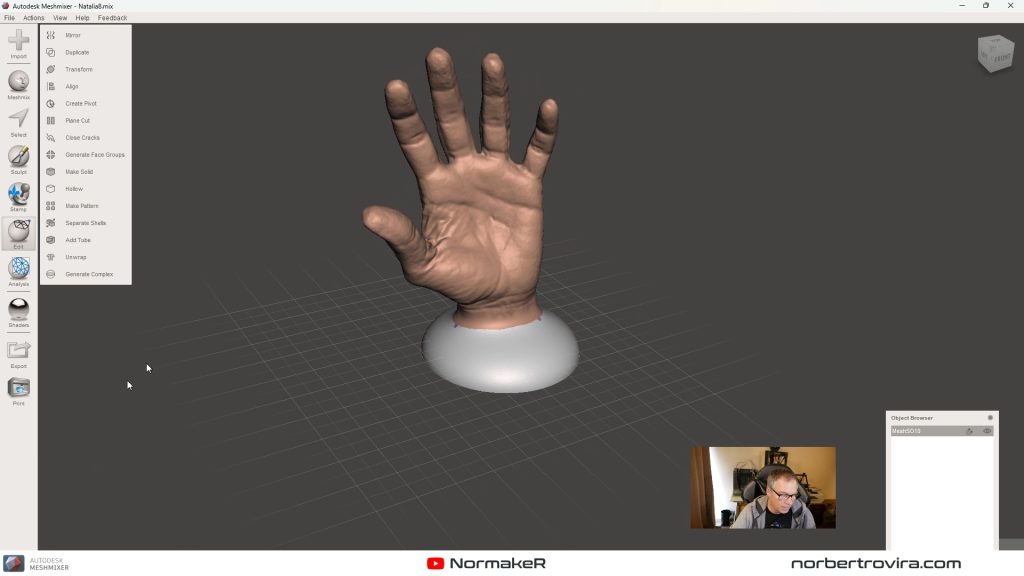This screenshot has height=576, width=1024.
Task: Choose the Stamp tool
Action: (x=18, y=195)
